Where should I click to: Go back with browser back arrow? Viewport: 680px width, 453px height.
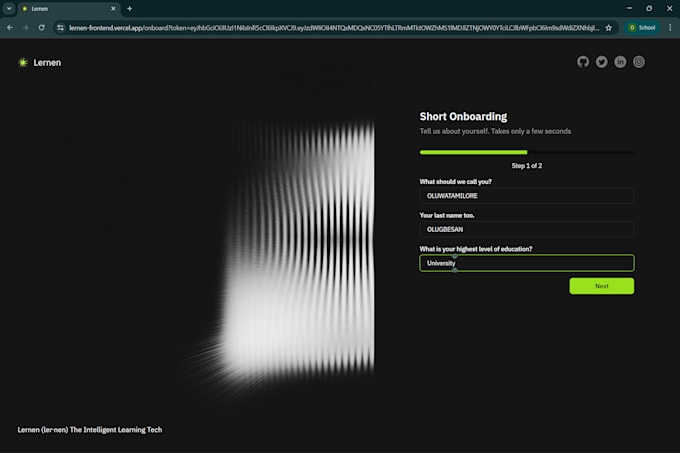coord(10,28)
